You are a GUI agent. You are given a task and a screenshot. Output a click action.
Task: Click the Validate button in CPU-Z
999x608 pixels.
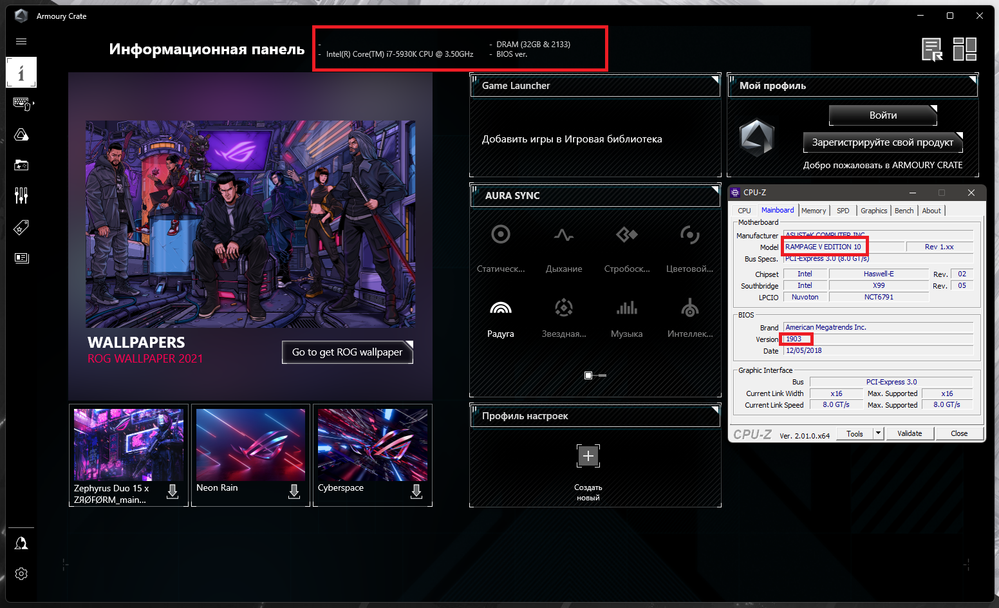[909, 433]
